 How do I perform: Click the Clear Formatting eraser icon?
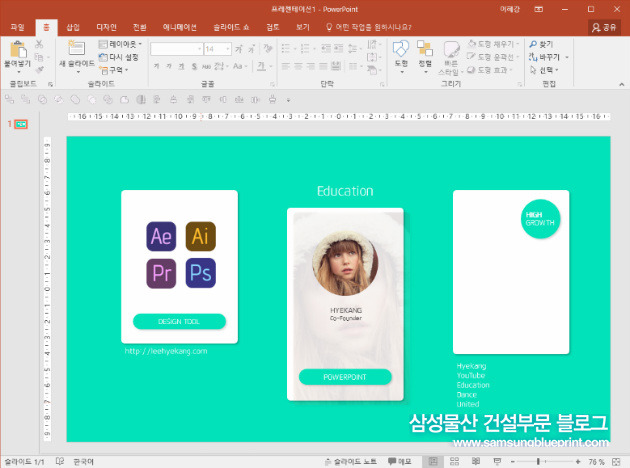(268, 49)
